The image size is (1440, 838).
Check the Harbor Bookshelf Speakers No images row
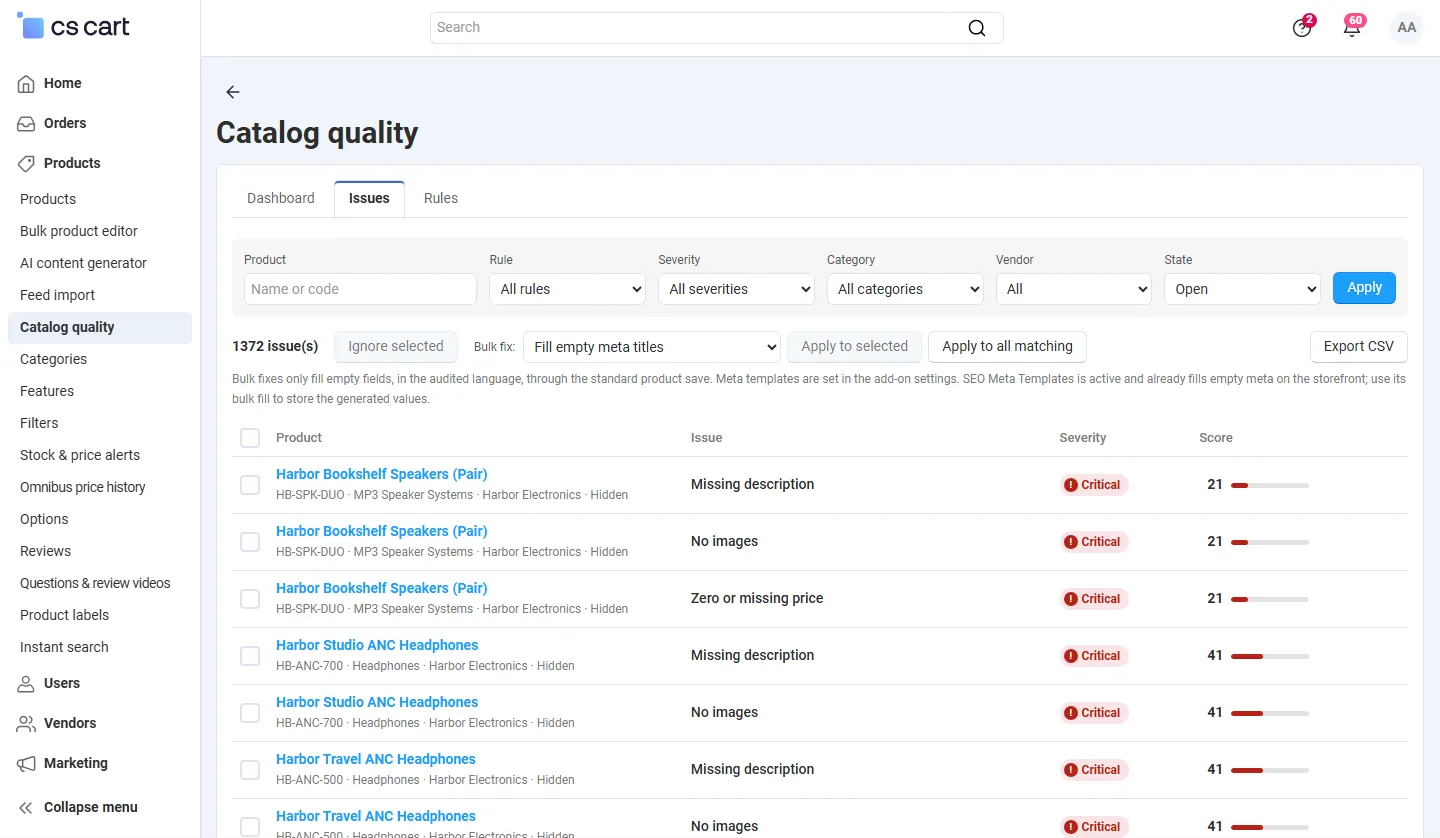[x=250, y=542]
